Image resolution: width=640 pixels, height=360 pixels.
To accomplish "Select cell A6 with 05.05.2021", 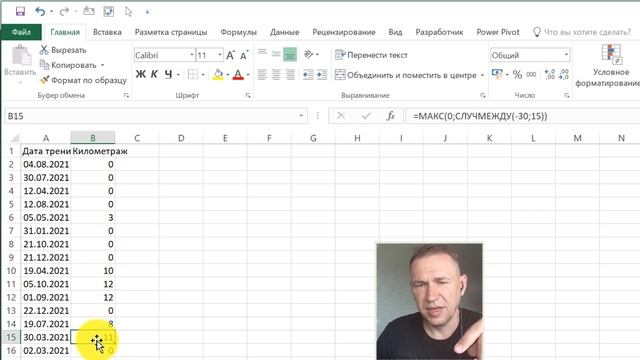I will point(46,218).
